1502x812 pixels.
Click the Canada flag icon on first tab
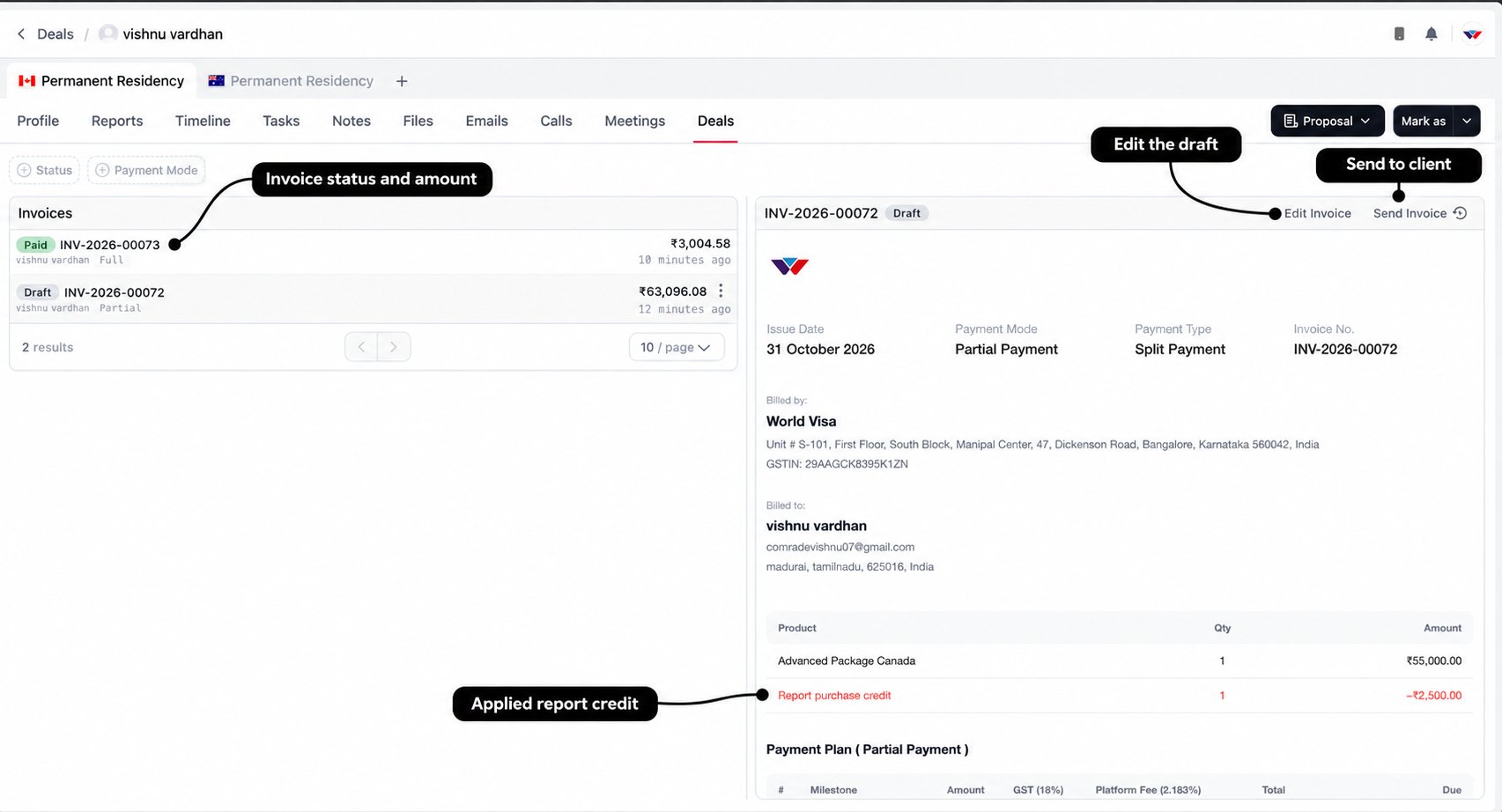[x=27, y=81]
